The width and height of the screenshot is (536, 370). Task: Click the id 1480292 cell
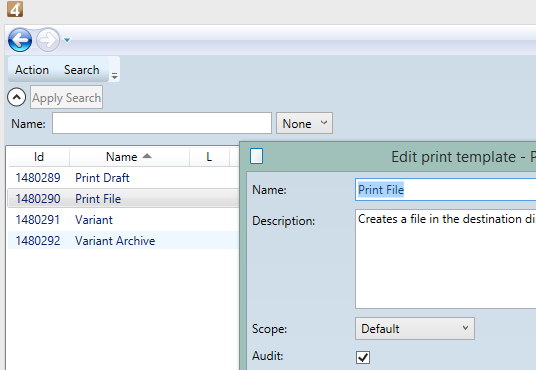pos(38,241)
